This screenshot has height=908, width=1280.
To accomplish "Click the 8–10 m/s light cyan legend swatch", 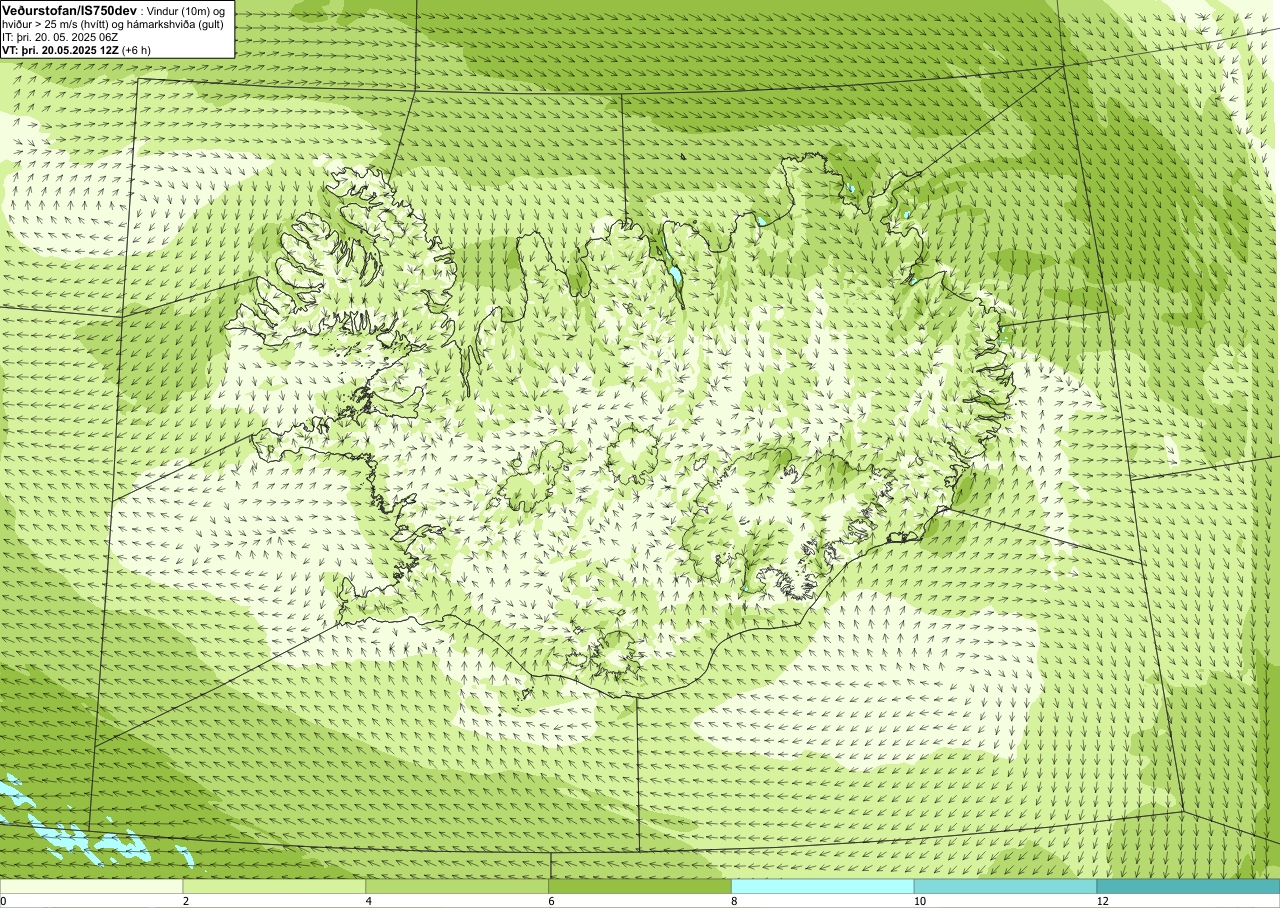I will click(x=823, y=886).
